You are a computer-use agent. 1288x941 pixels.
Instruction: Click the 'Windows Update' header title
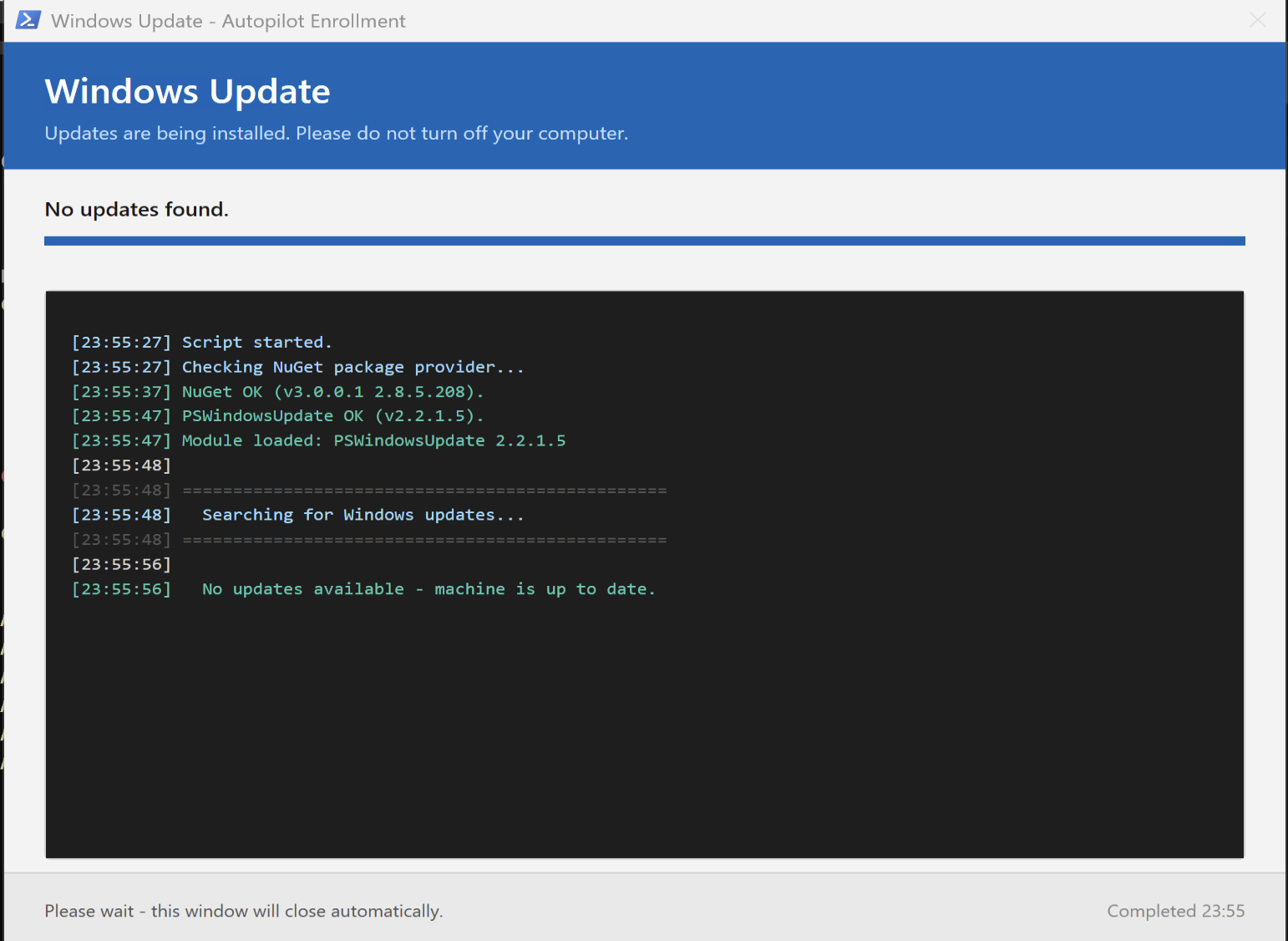pos(187,91)
